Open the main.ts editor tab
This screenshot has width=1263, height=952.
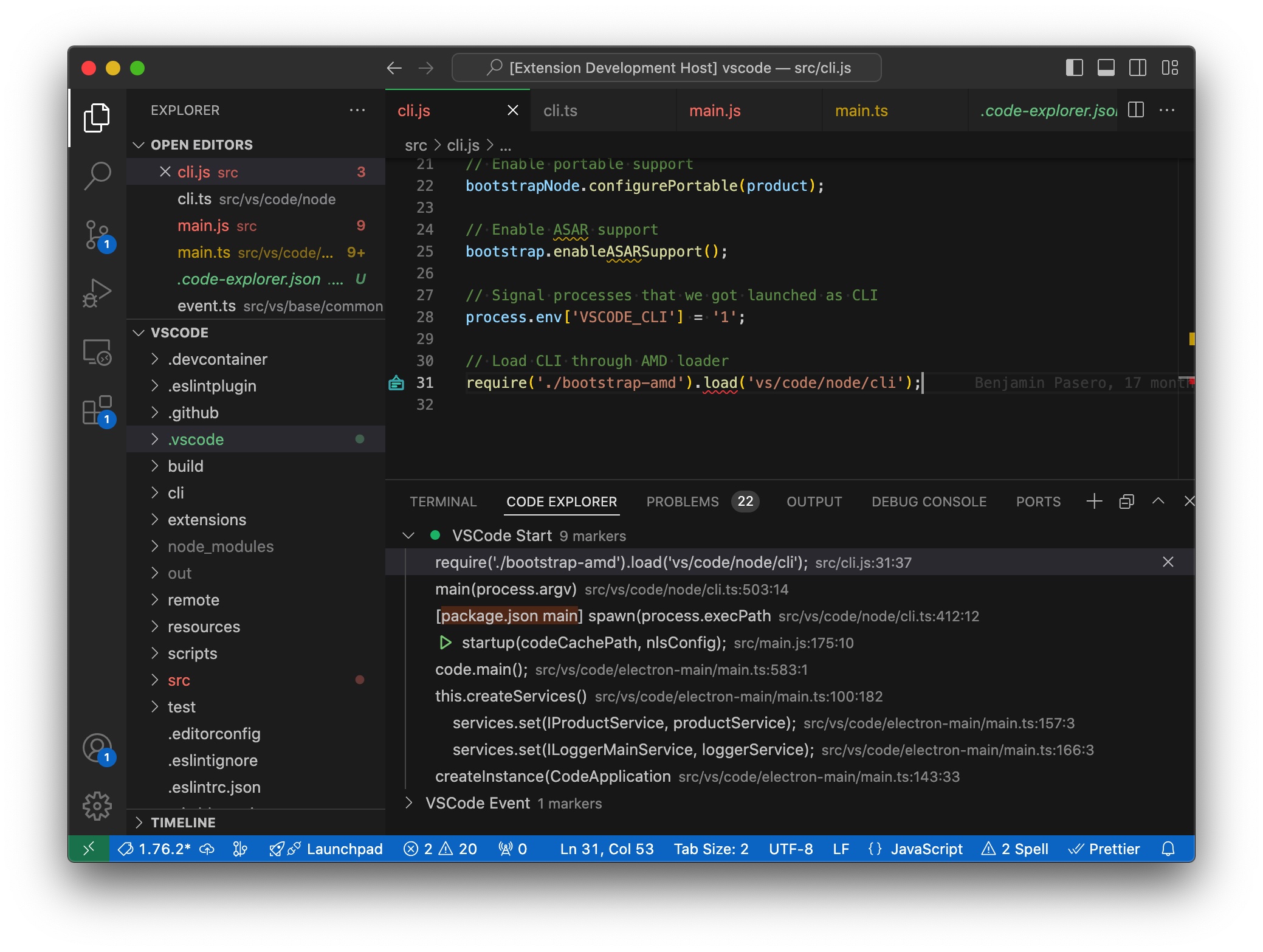click(x=861, y=111)
